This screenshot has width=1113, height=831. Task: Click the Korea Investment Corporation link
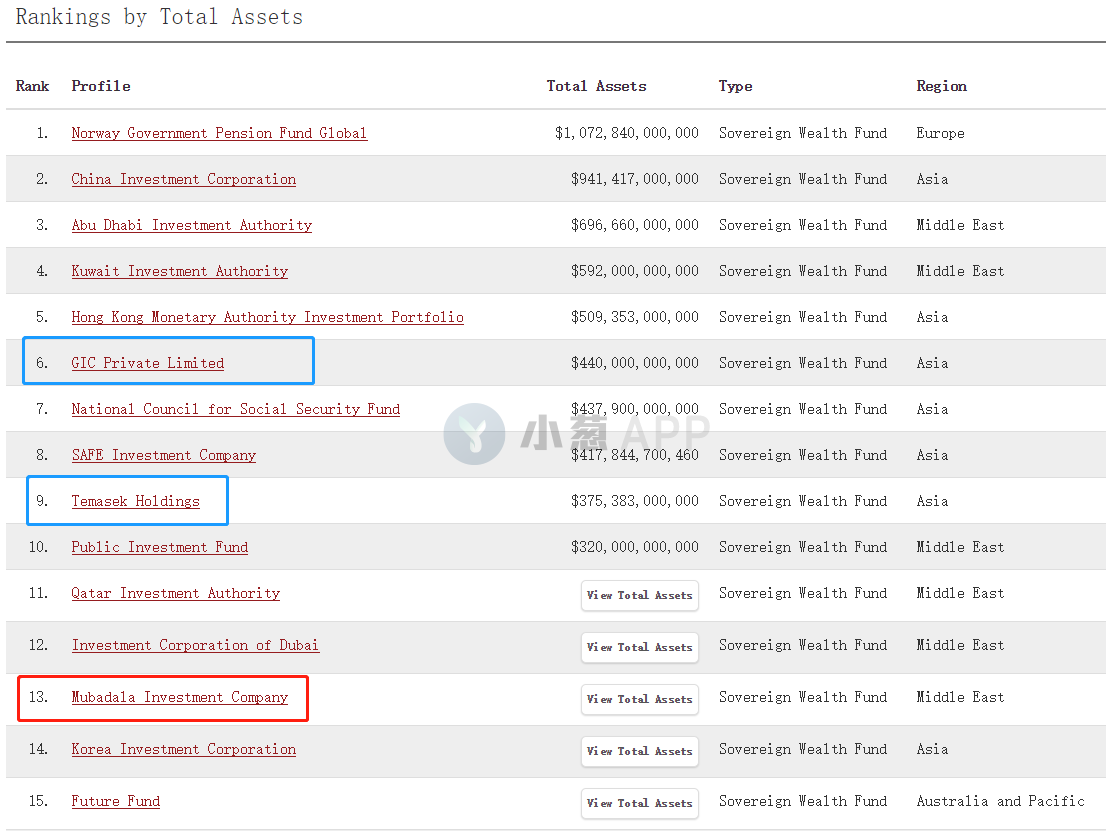[x=184, y=749]
